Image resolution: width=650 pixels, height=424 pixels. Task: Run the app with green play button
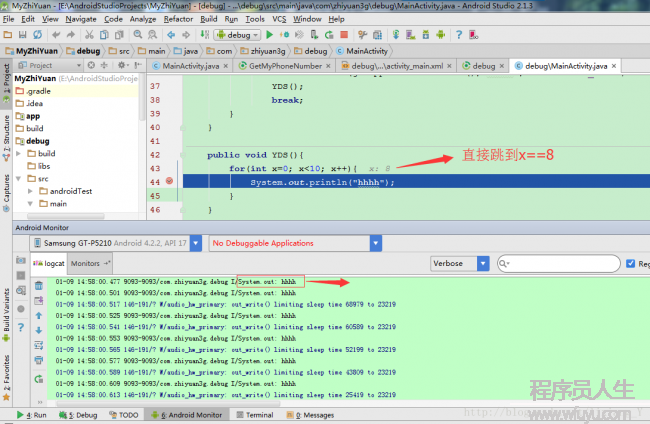pos(269,35)
